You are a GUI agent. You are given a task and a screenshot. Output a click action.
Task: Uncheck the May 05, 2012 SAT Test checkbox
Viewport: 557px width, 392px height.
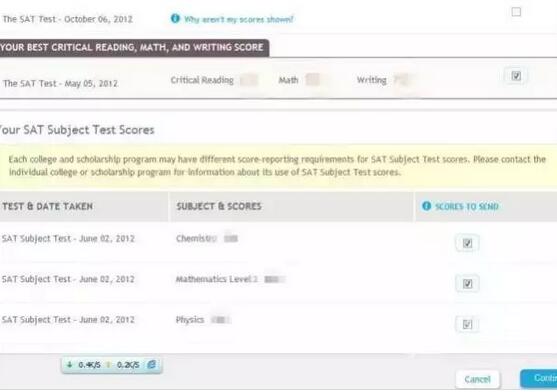[516, 76]
